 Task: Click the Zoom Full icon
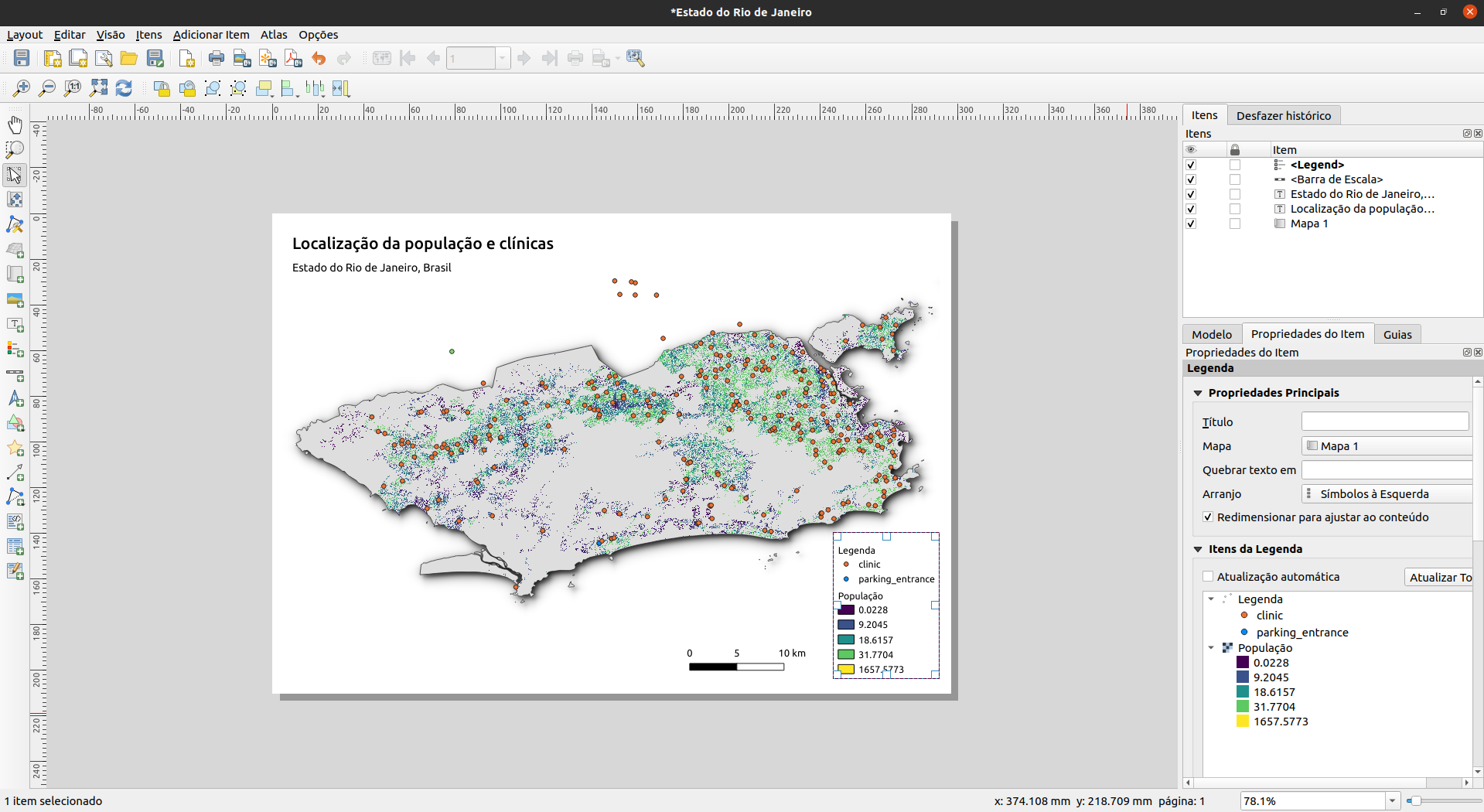(98, 88)
